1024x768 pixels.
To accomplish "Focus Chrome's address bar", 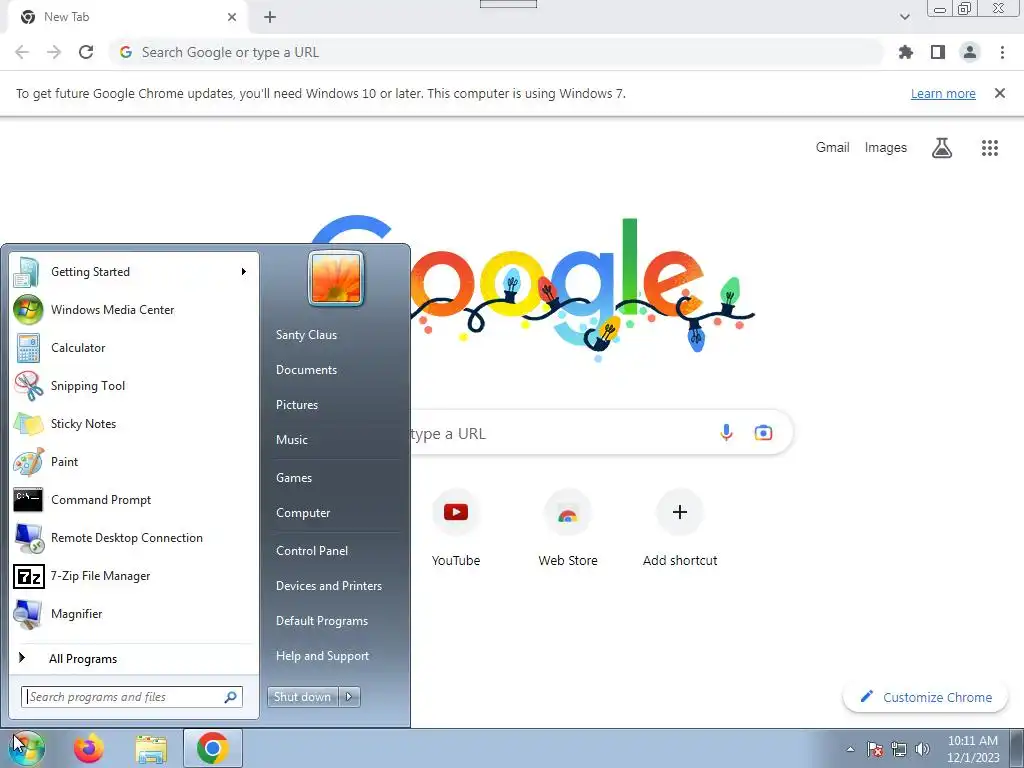I will coord(496,52).
